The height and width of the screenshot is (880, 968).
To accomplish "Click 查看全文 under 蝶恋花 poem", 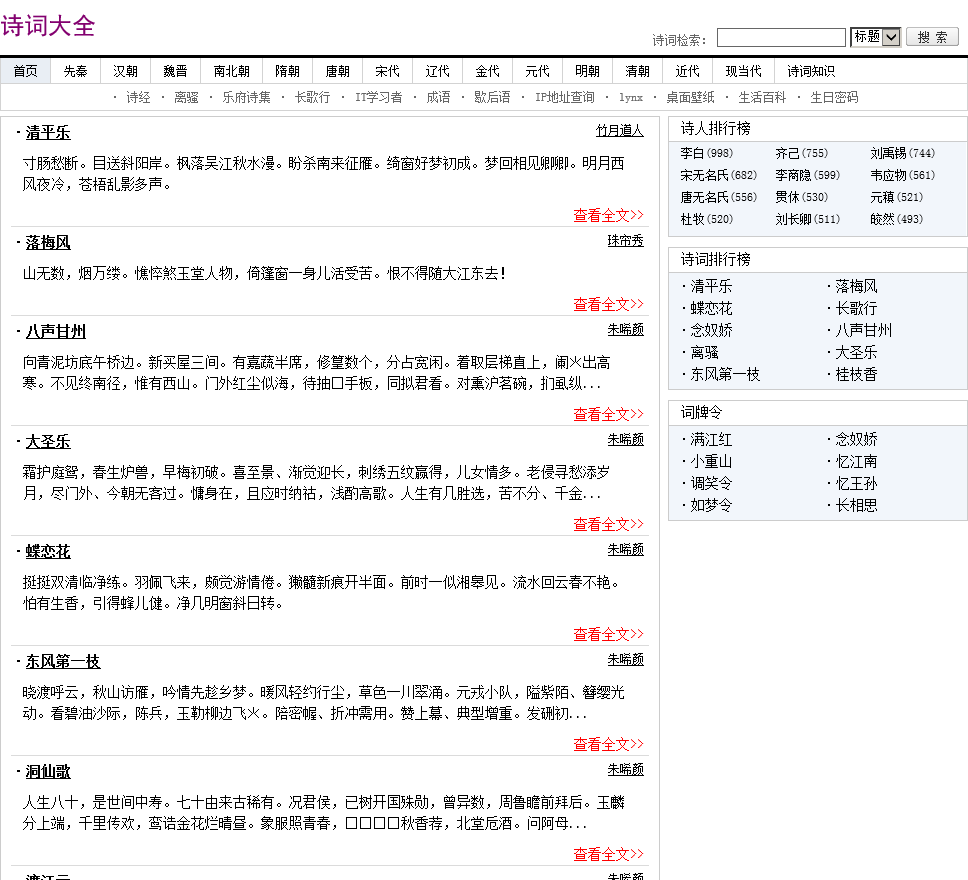I will tap(608, 634).
